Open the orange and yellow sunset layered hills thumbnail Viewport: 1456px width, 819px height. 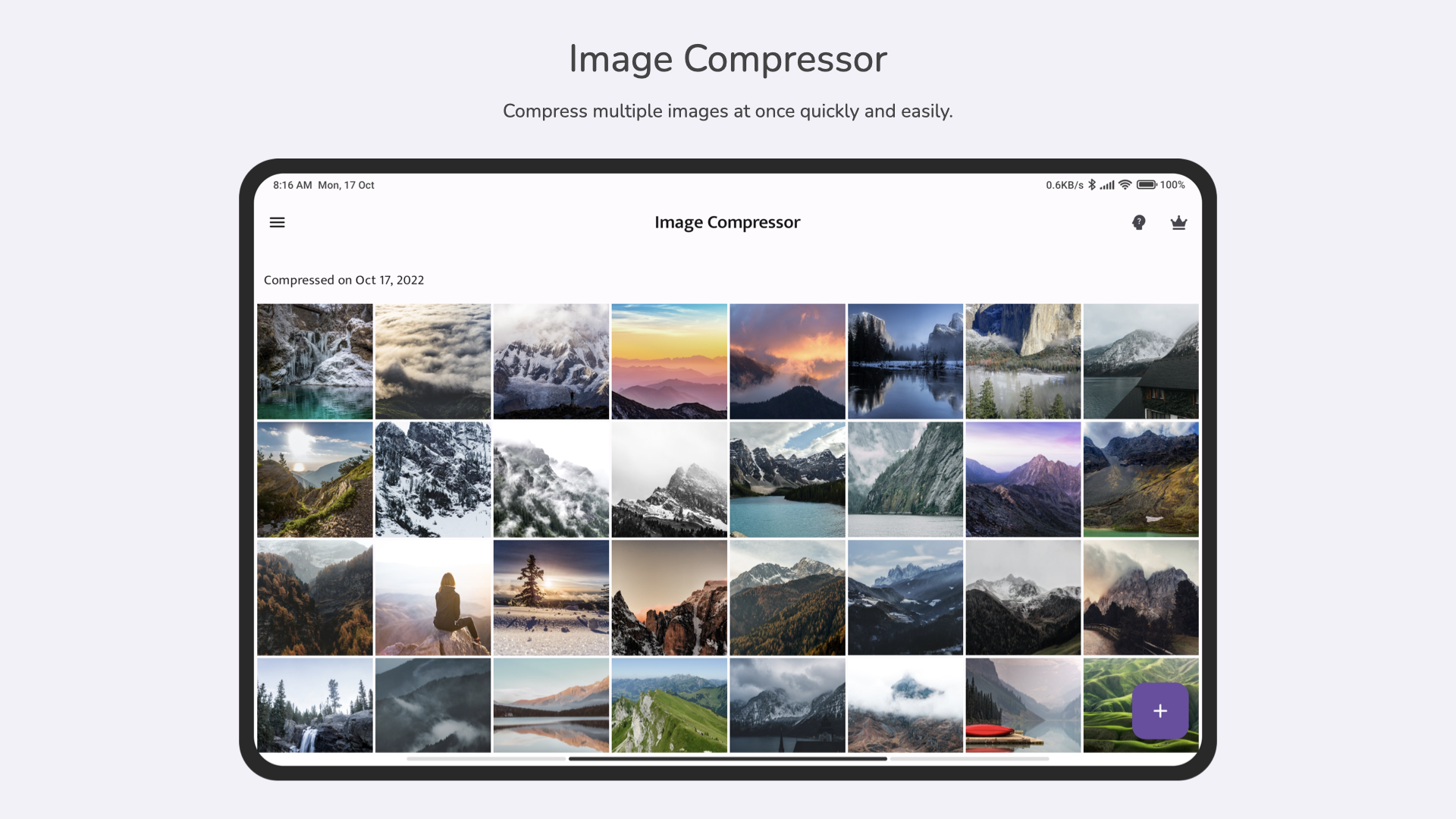click(x=669, y=361)
